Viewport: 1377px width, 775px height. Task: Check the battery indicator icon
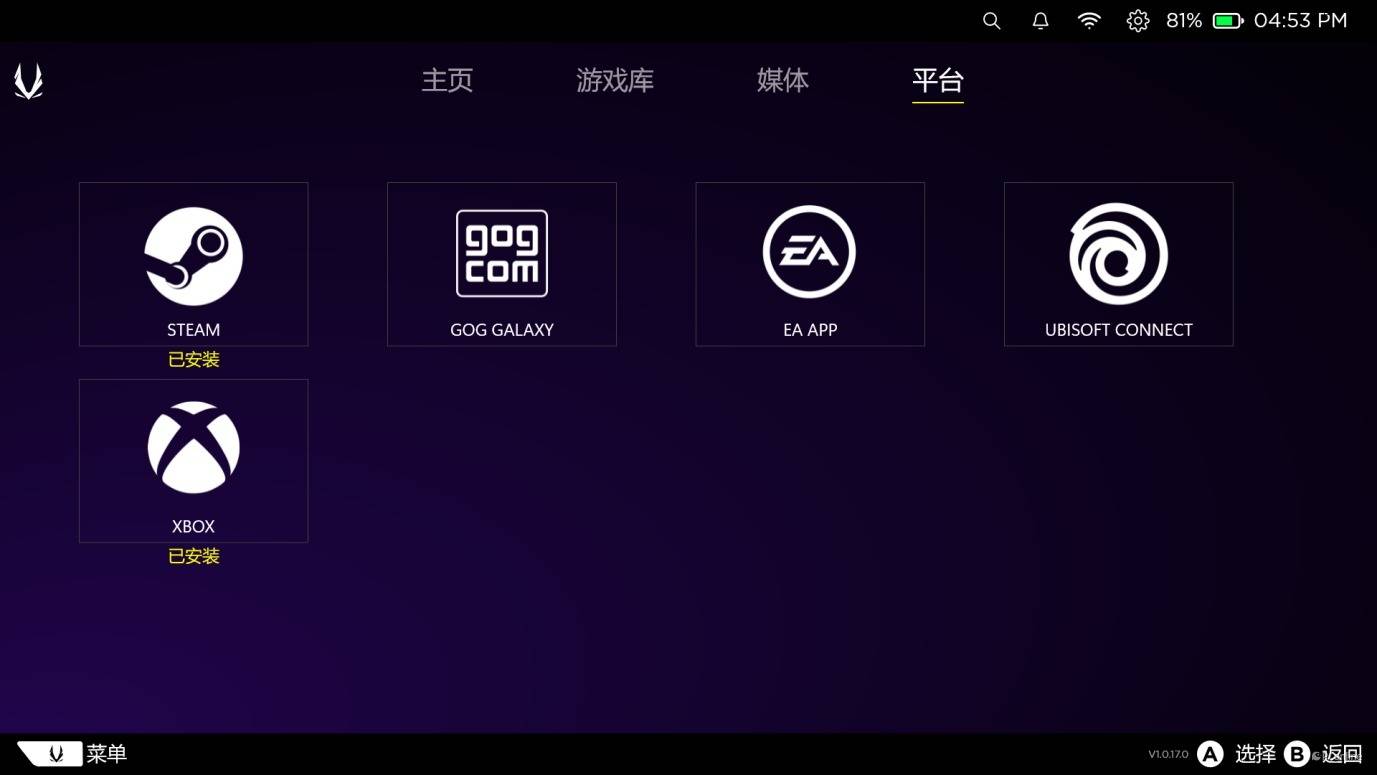1228,21
